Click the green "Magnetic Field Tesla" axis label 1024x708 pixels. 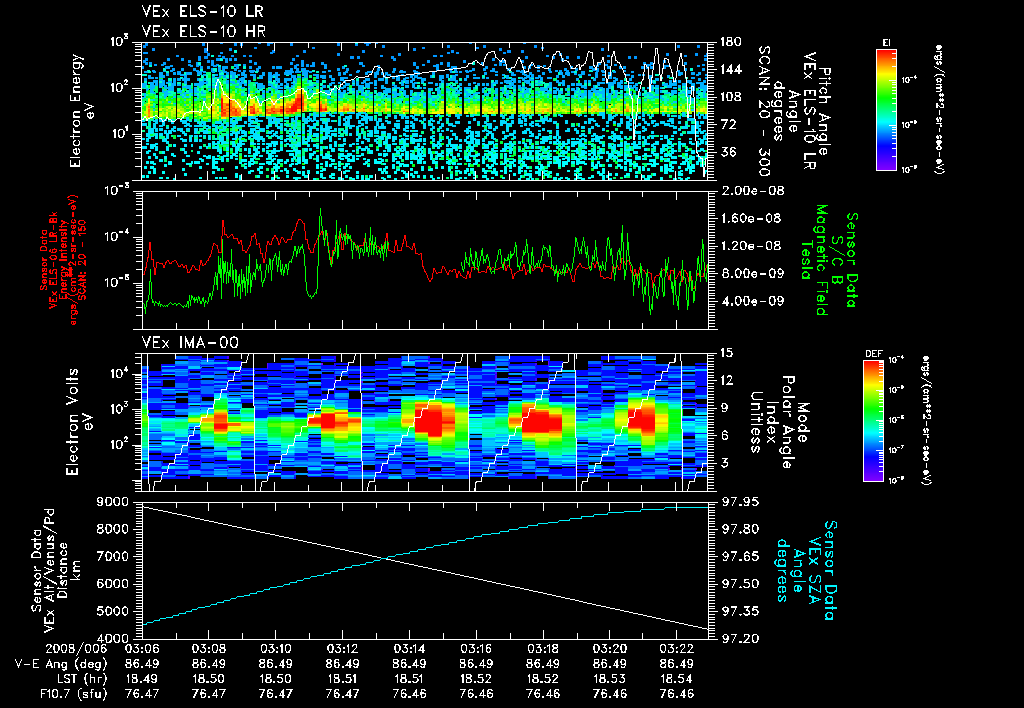[x=814, y=260]
